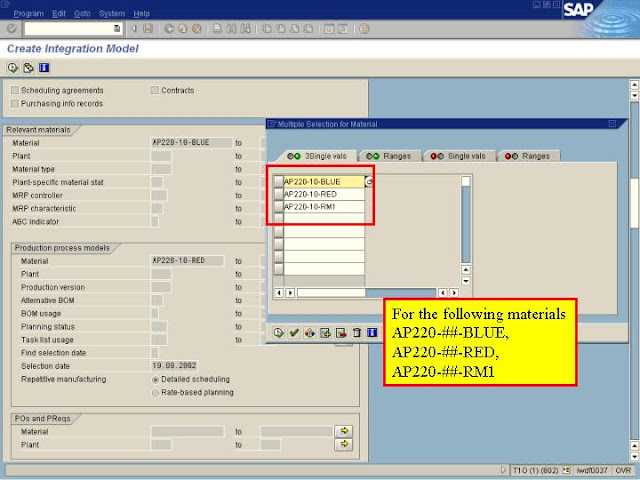Click the AP220-10-RM1 entry in selection list
Image resolution: width=640 pixels, height=480 pixels.
click(x=324, y=207)
